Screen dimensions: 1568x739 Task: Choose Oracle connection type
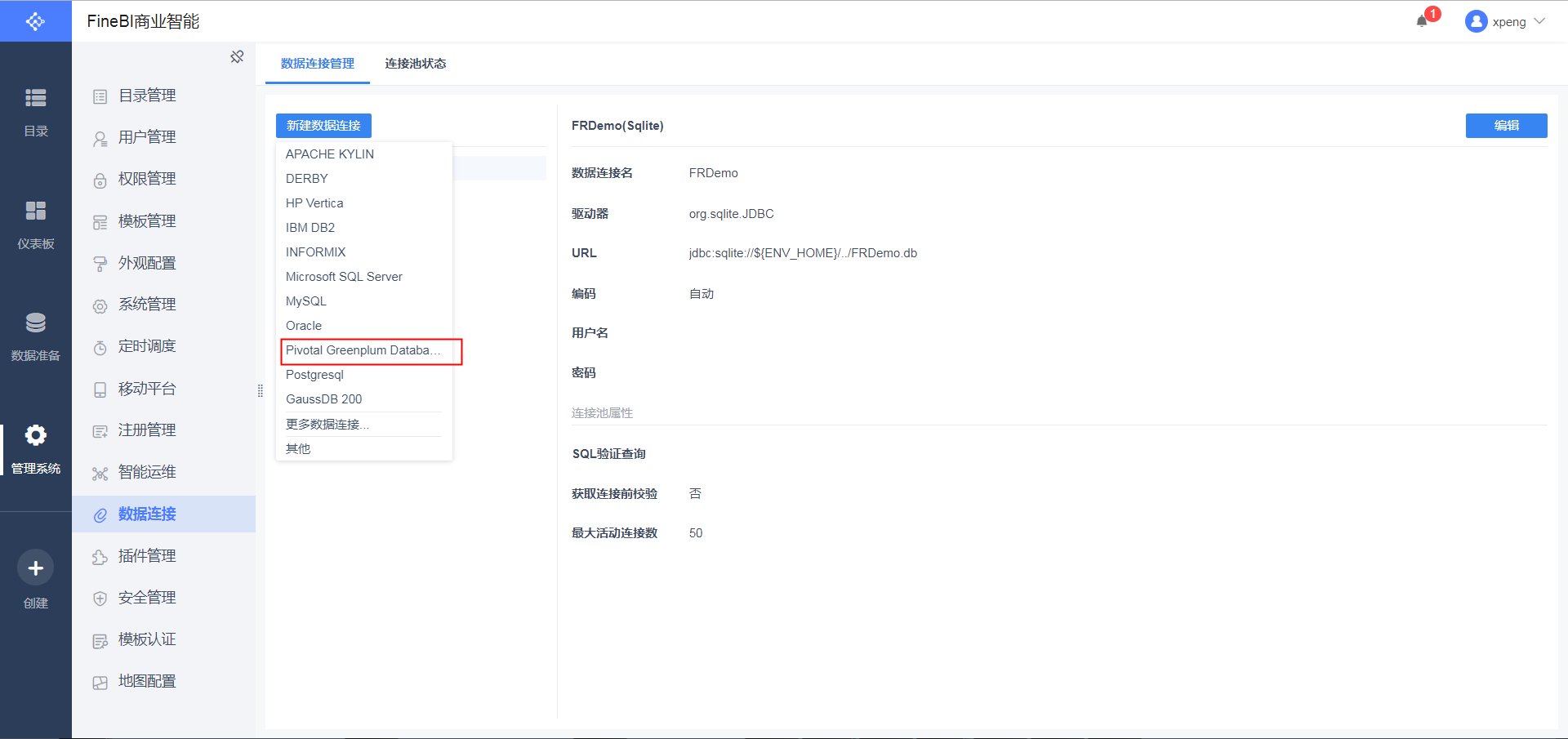pos(364,326)
